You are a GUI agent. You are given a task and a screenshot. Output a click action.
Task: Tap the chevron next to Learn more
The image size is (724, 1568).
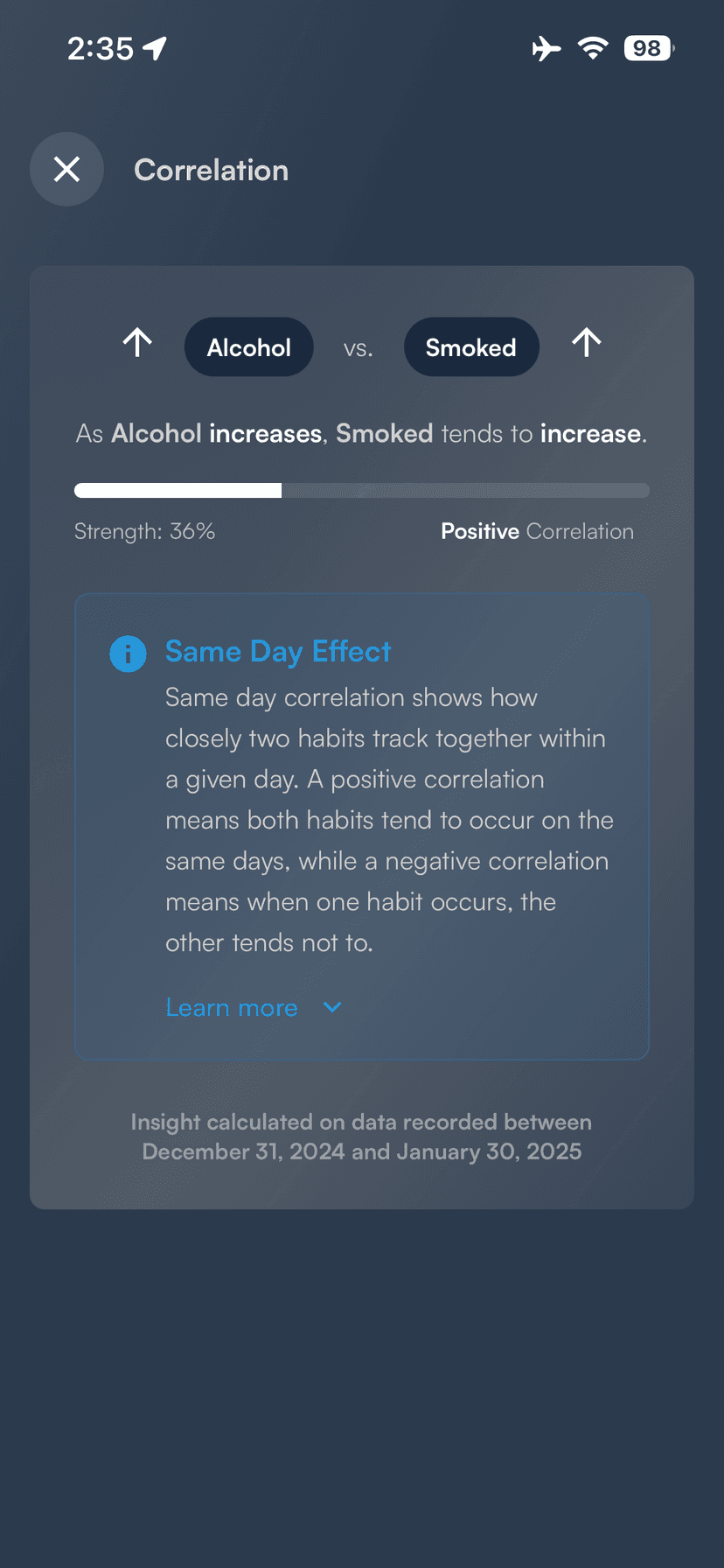click(x=331, y=1007)
